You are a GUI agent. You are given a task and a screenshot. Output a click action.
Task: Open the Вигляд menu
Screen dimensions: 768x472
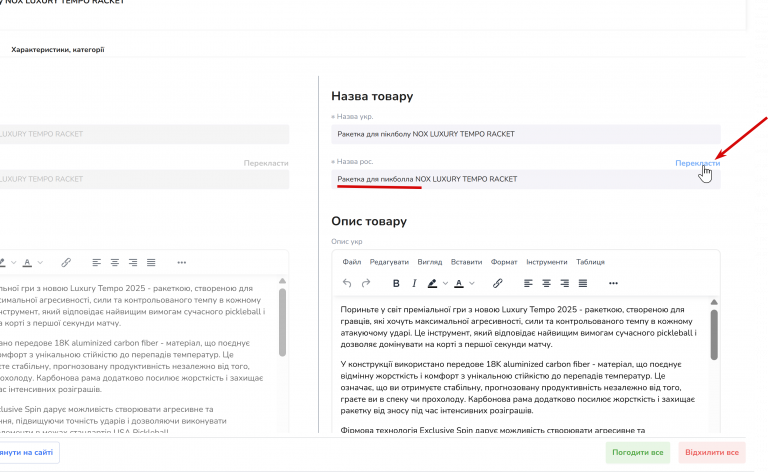(x=430, y=262)
